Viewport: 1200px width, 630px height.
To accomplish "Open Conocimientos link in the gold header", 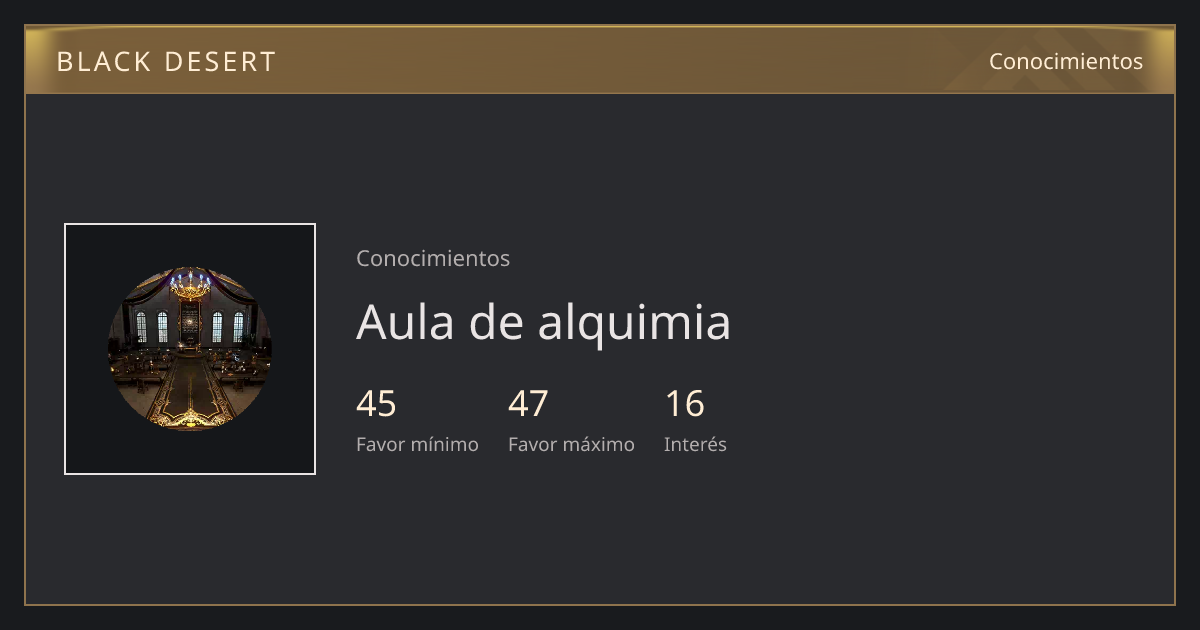I will click(1066, 61).
